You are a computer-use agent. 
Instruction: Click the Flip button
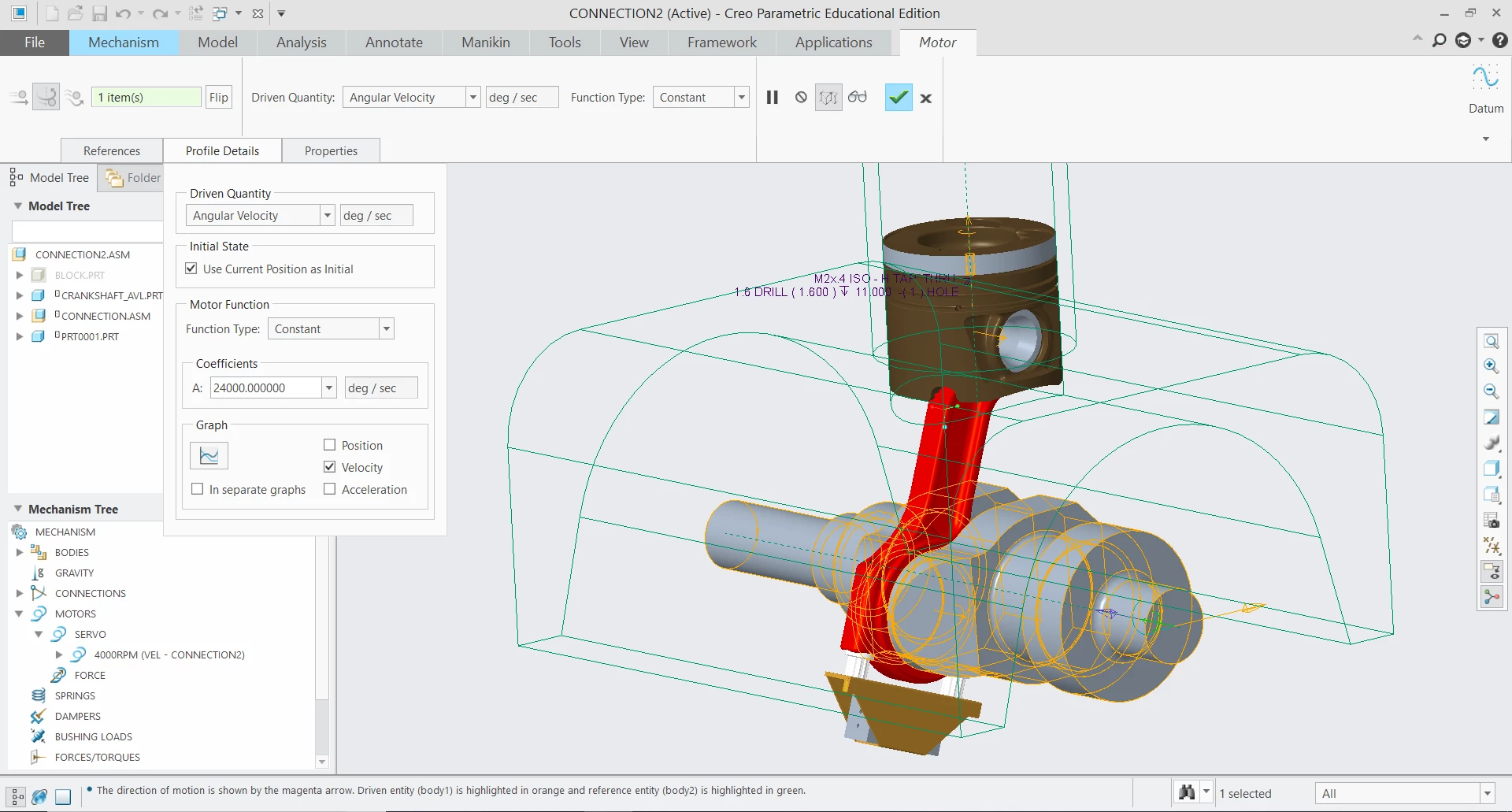219,97
